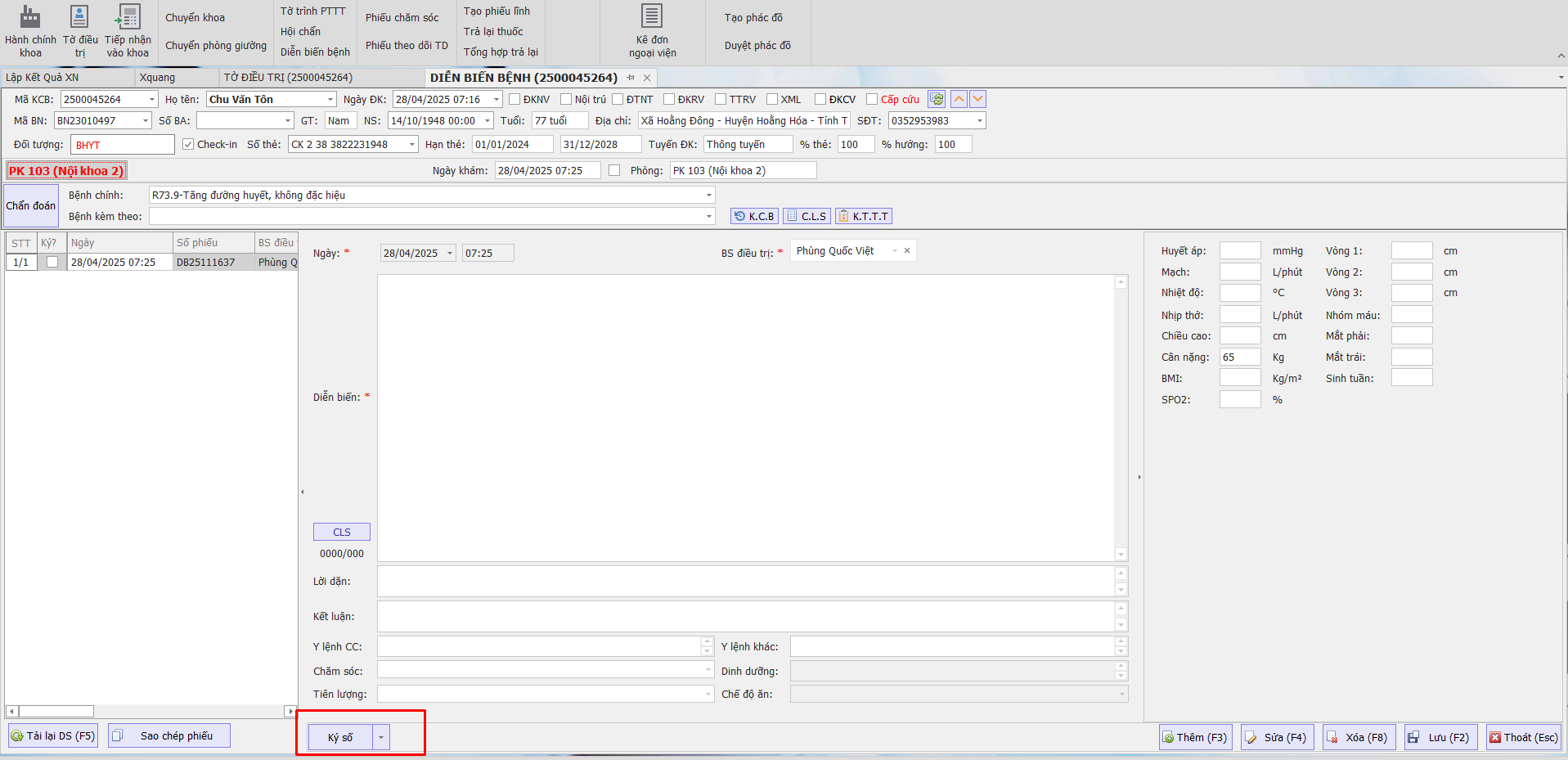Image resolution: width=1568 pixels, height=760 pixels.
Task: Click orange down arrow icon
Action: tap(977, 99)
